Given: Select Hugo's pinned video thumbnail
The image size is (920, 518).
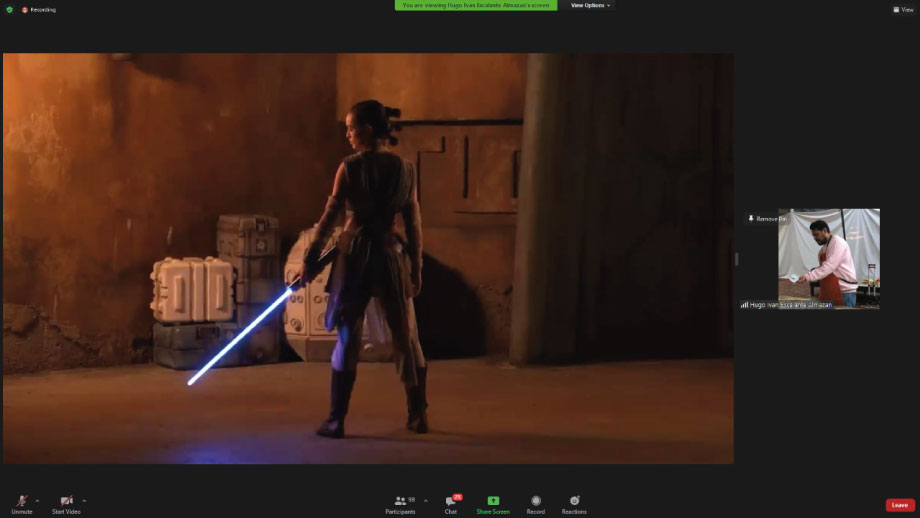Looking at the screenshot, I should click(x=828, y=258).
